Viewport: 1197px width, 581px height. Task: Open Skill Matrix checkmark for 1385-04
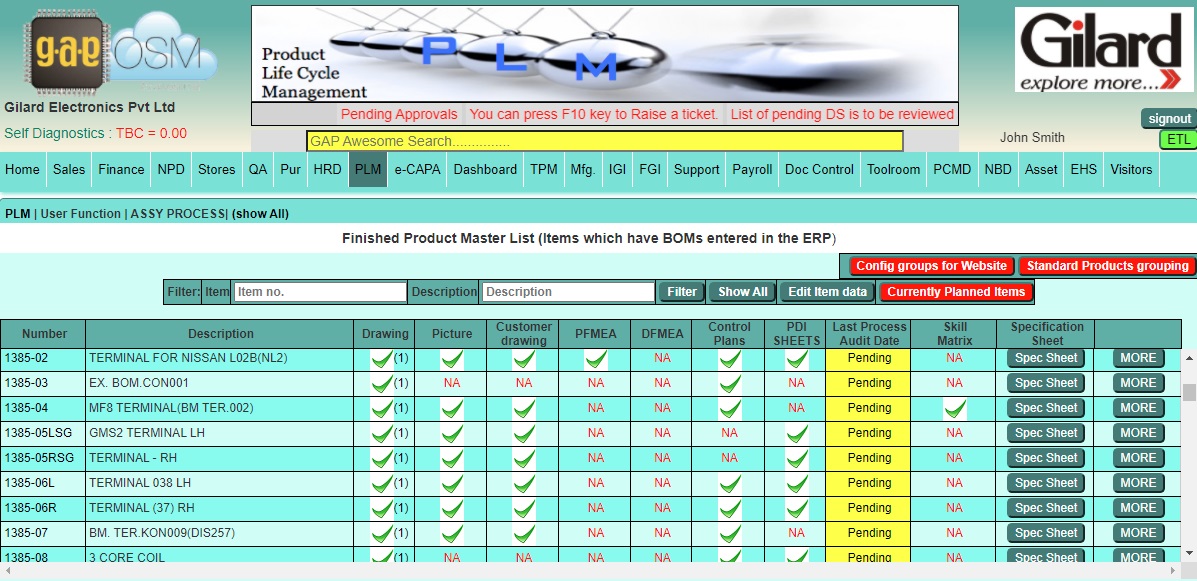954,408
